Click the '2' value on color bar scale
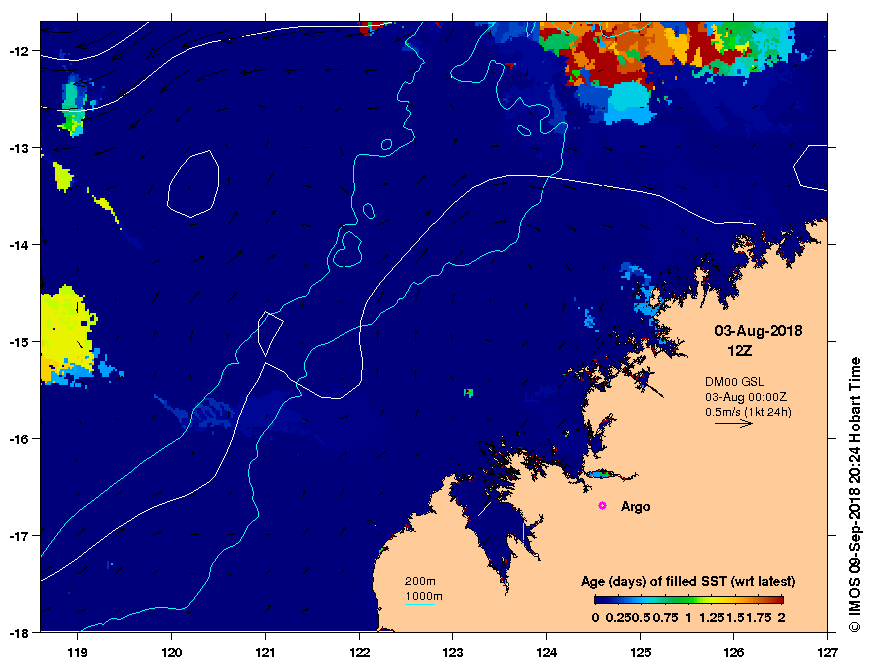The width and height of the screenshot is (871, 666). coord(781,618)
